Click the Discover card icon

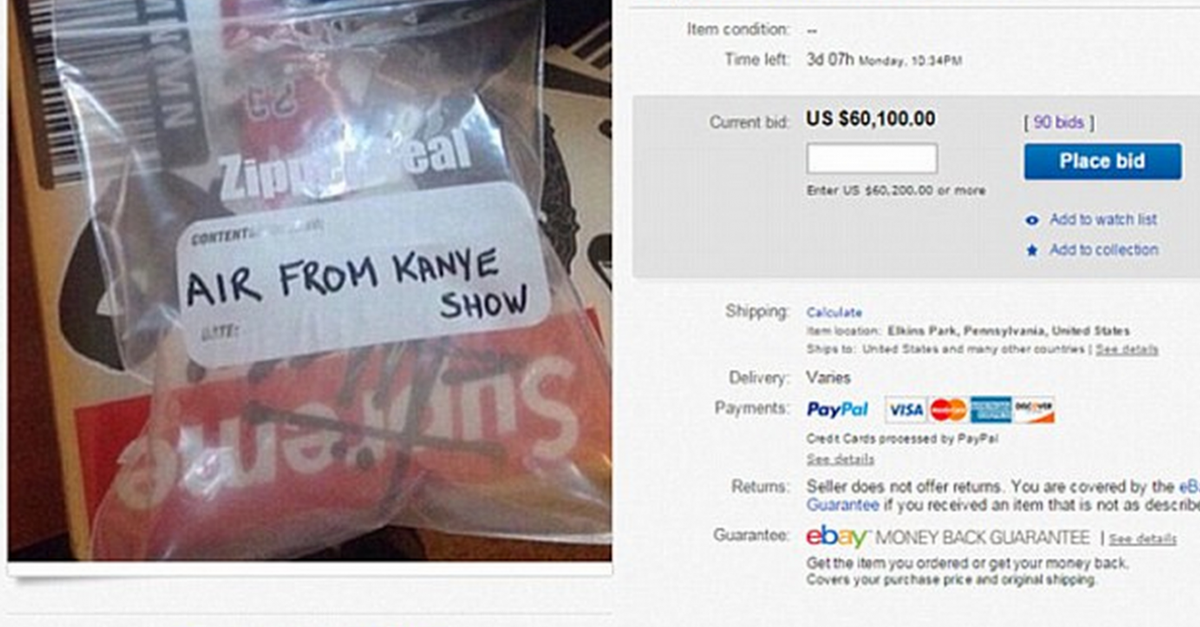[1033, 410]
